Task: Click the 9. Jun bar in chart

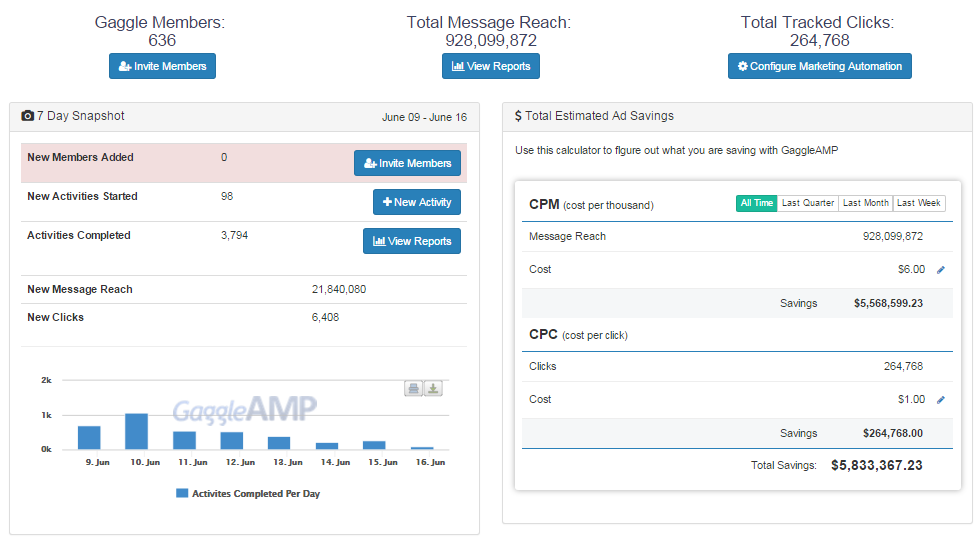Action: (x=89, y=438)
